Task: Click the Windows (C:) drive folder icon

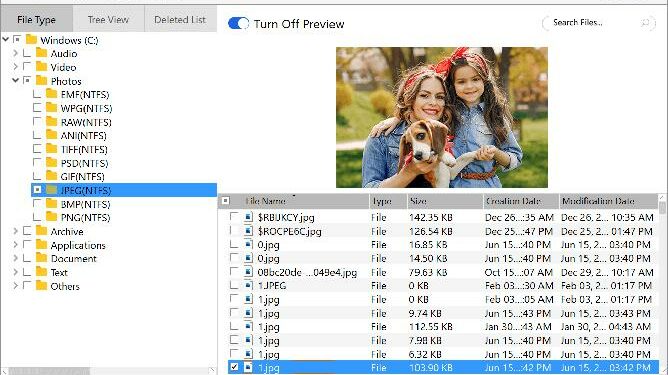Action: click(31, 40)
